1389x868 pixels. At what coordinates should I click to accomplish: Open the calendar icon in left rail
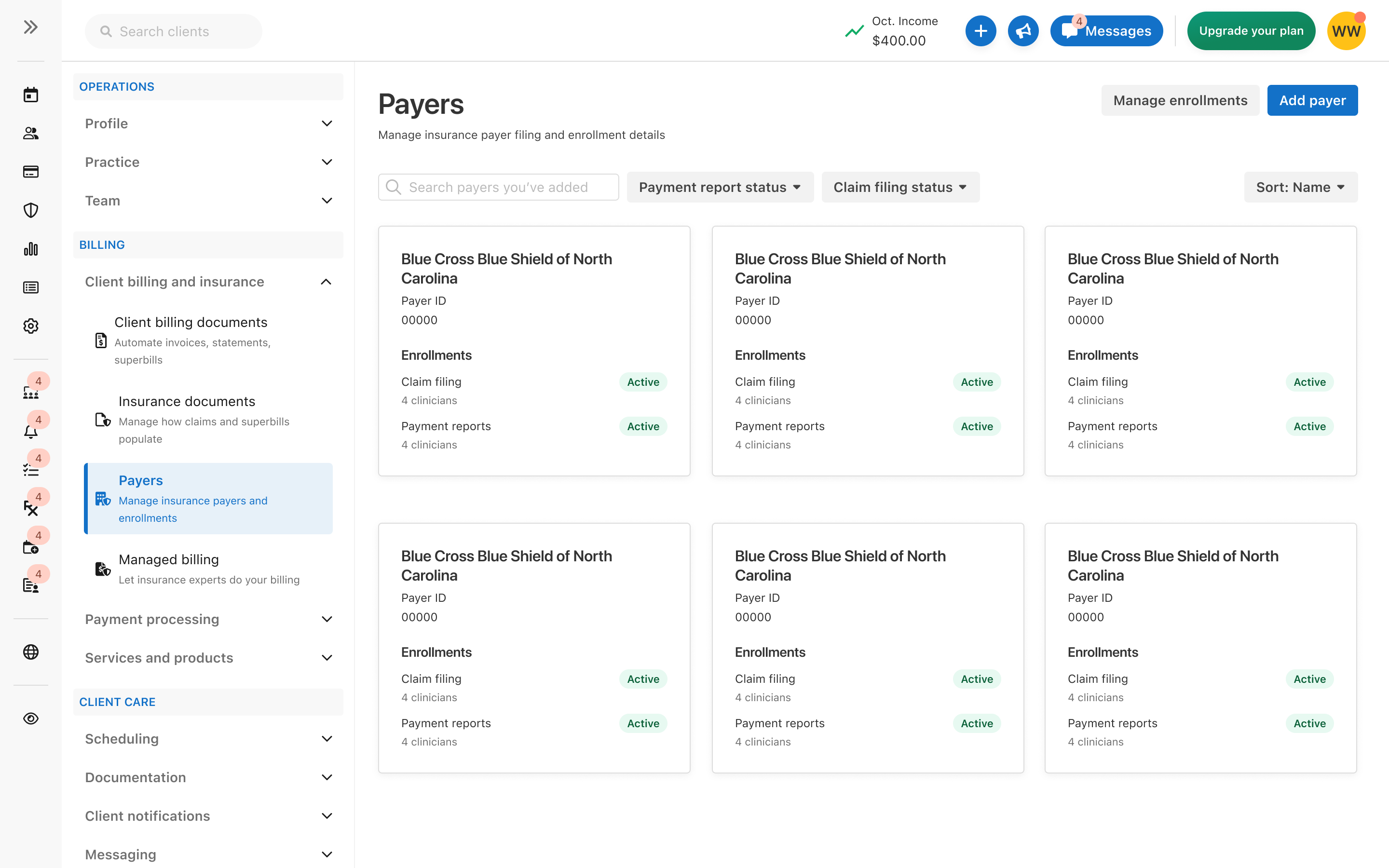30,95
